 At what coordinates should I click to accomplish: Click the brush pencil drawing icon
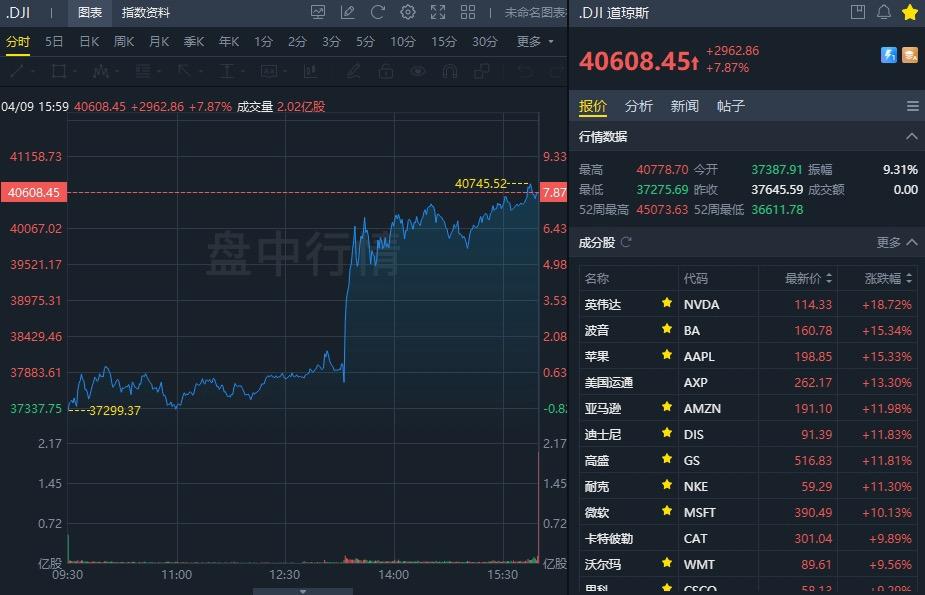[x=353, y=71]
